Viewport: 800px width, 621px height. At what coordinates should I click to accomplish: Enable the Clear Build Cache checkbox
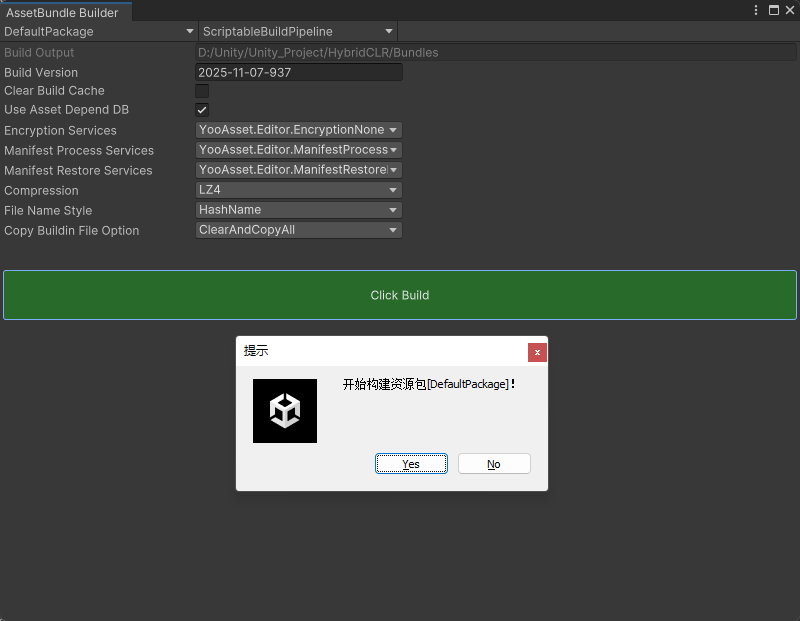click(x=202, y=91)
